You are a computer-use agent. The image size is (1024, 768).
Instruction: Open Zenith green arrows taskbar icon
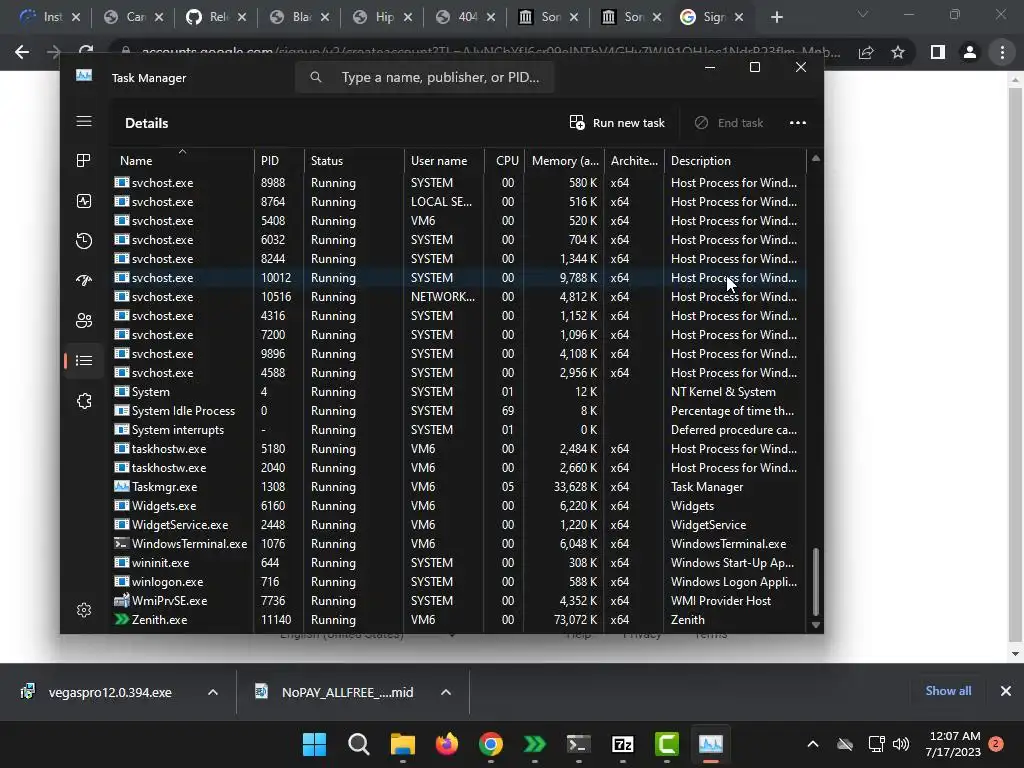point(535,744)
